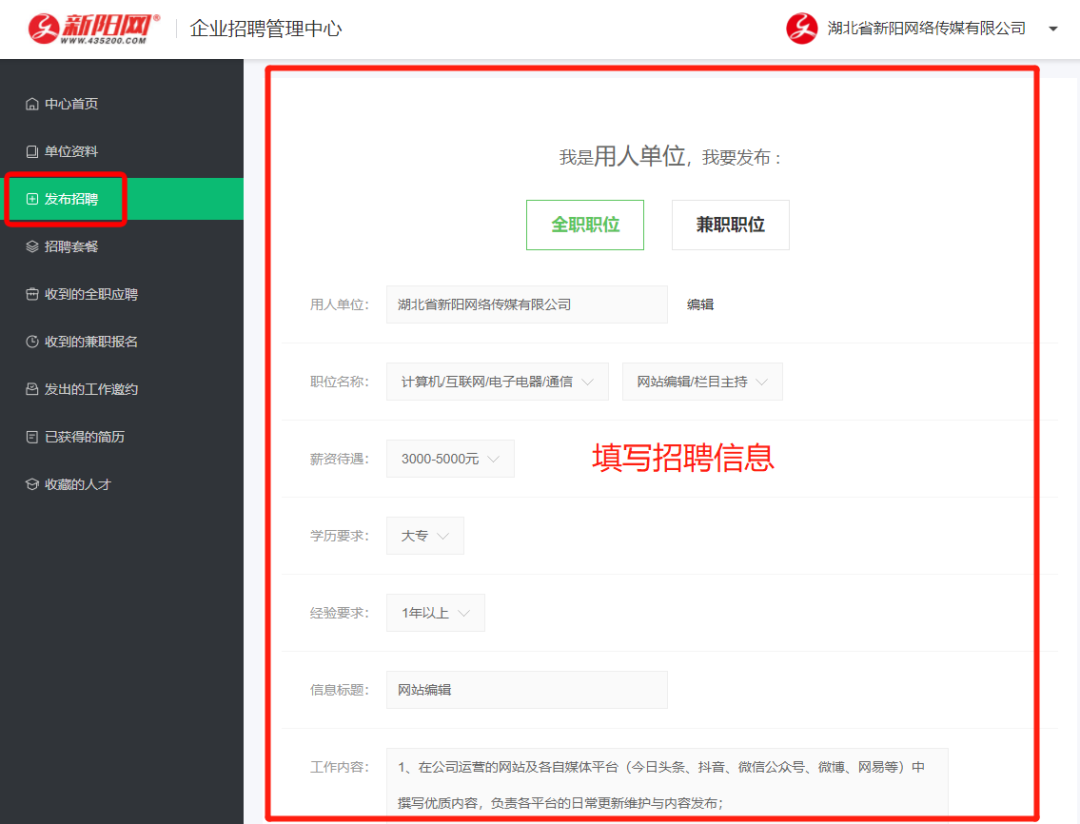
Task: Expand the 网站编辑/栏目主持 position dropdown
Action: click(x=702, y=381)
